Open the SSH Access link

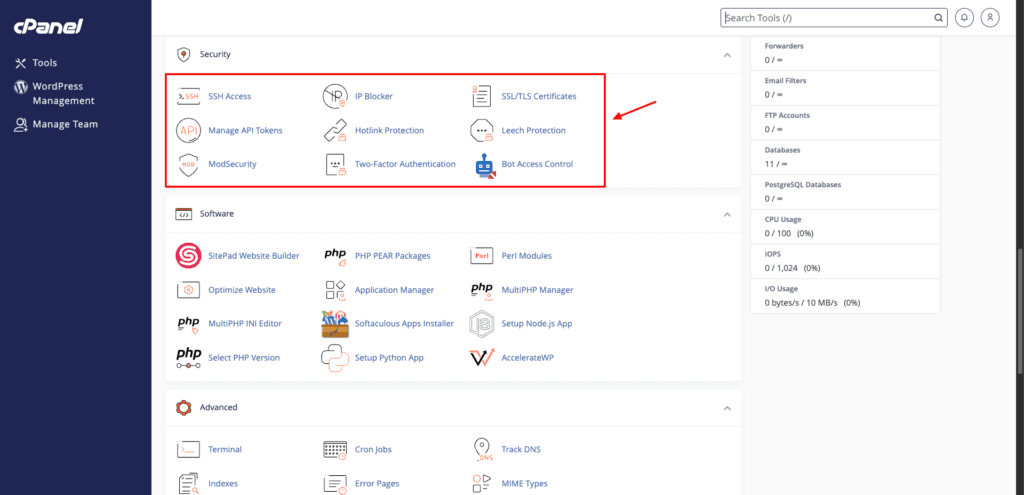click(229, 96)
